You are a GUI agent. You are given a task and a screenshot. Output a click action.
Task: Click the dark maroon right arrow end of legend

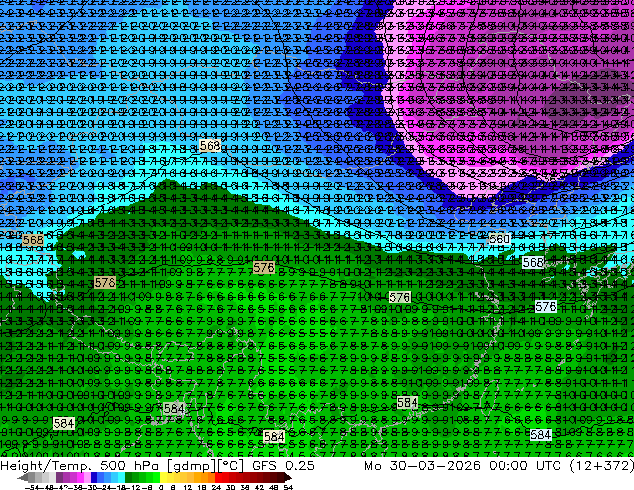tap(288, 477)
